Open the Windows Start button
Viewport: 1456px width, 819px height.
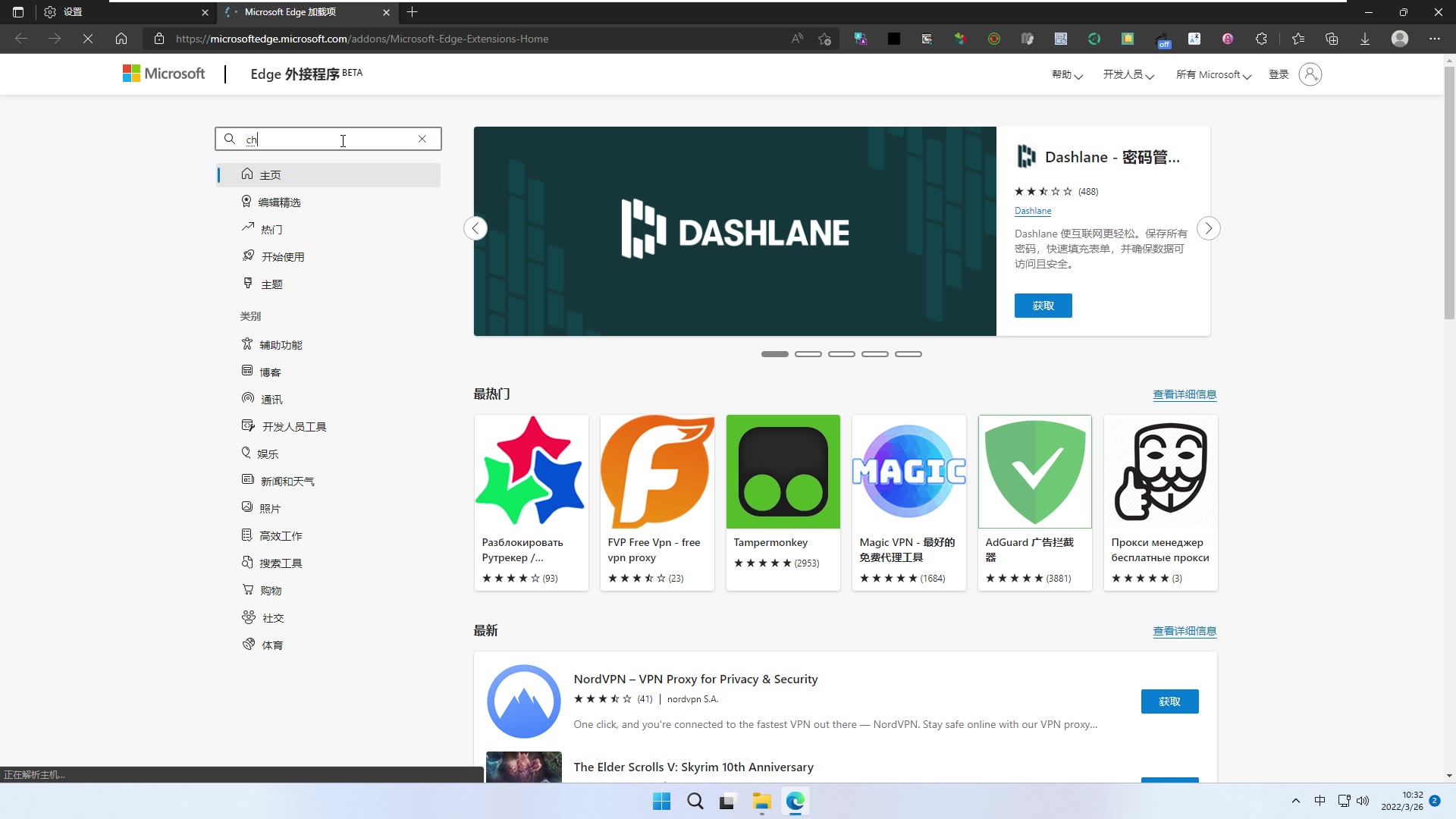click(x=661, y=802)
